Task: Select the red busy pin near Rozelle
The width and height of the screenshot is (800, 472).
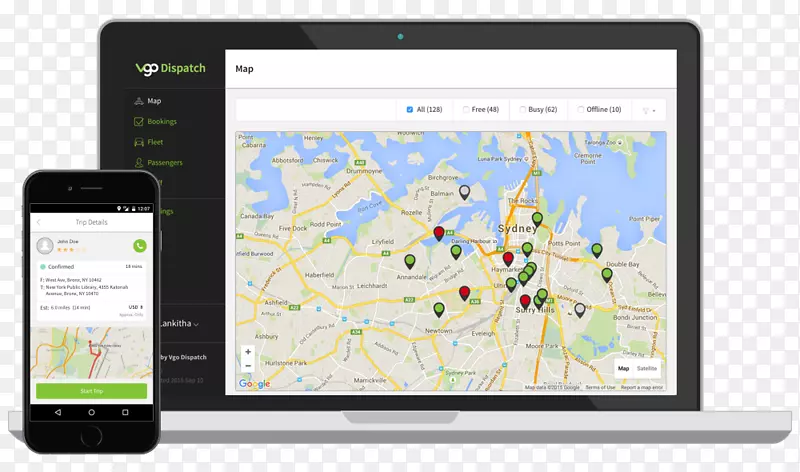Action: 439,233
